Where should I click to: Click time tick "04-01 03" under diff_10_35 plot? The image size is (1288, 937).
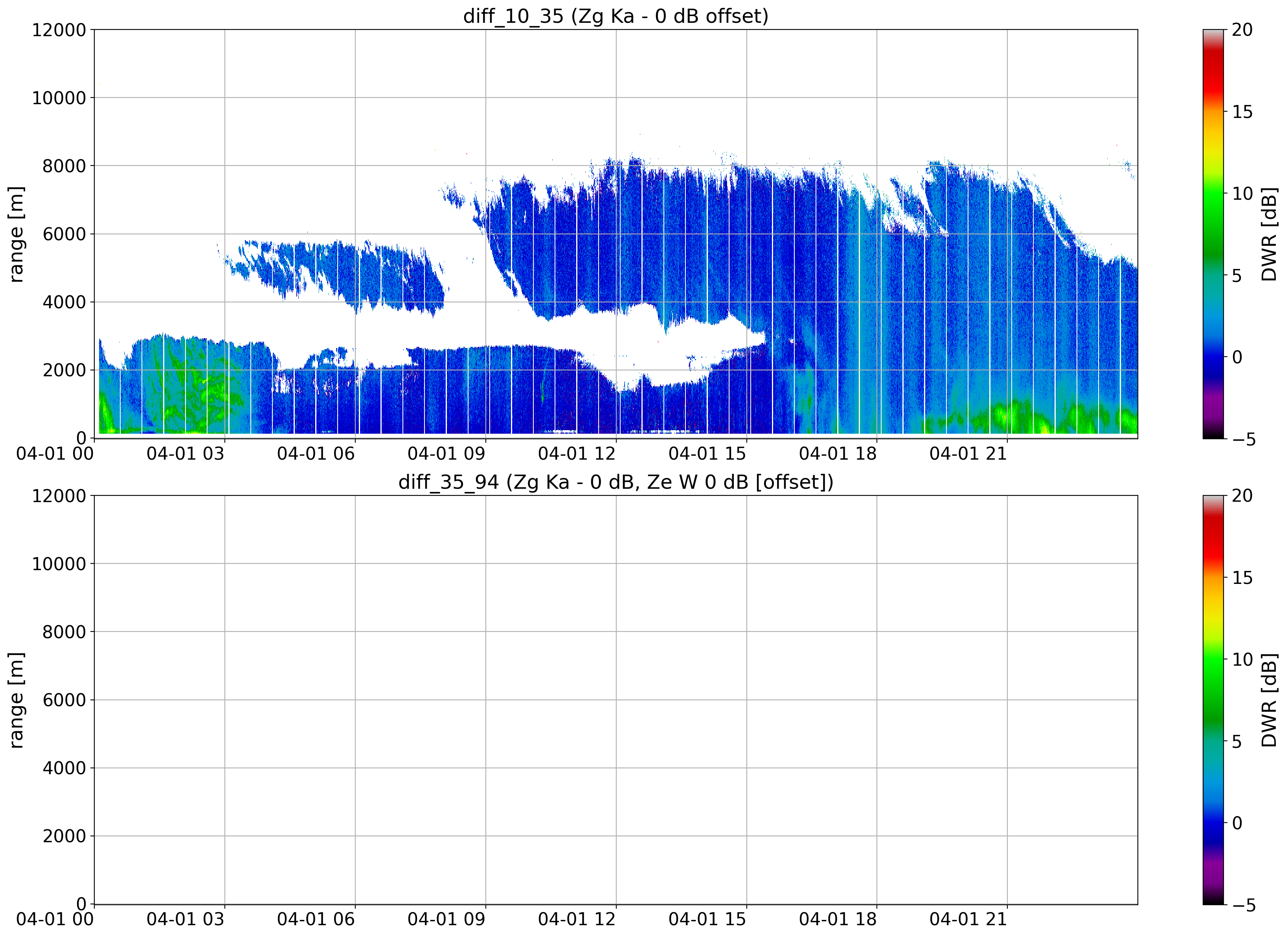(x=186, y=453)
